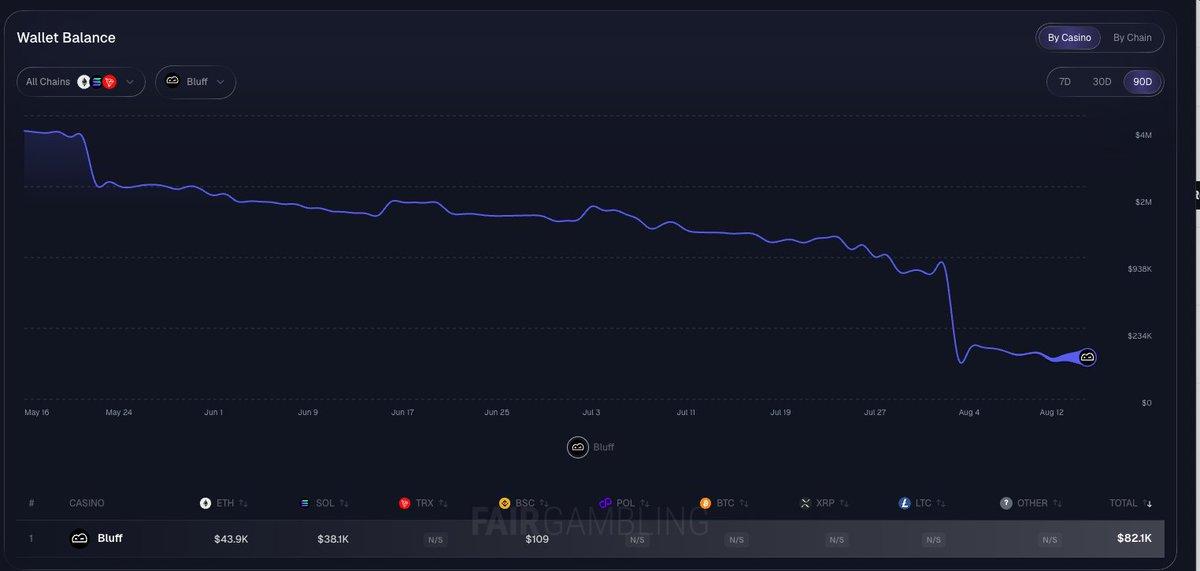Click the Tron icon in table header

pos(405,503)
